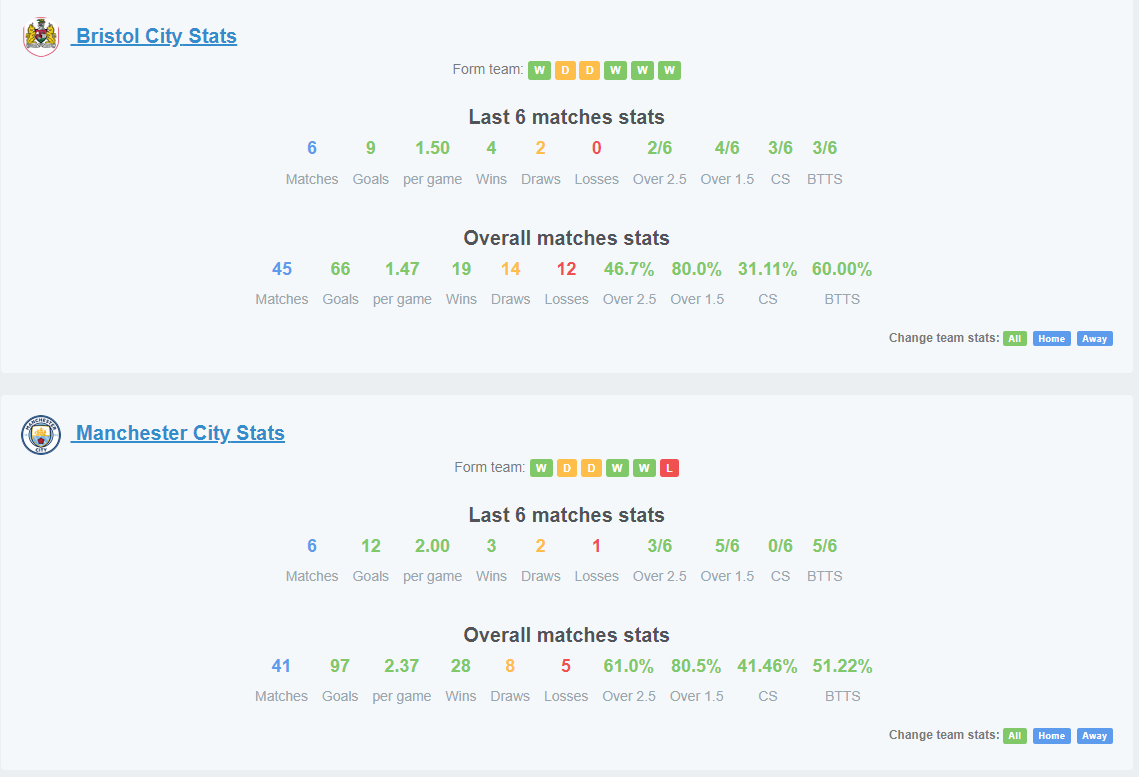
Task: Click Bristol City's first D form badge
Action: pos(565,70)
